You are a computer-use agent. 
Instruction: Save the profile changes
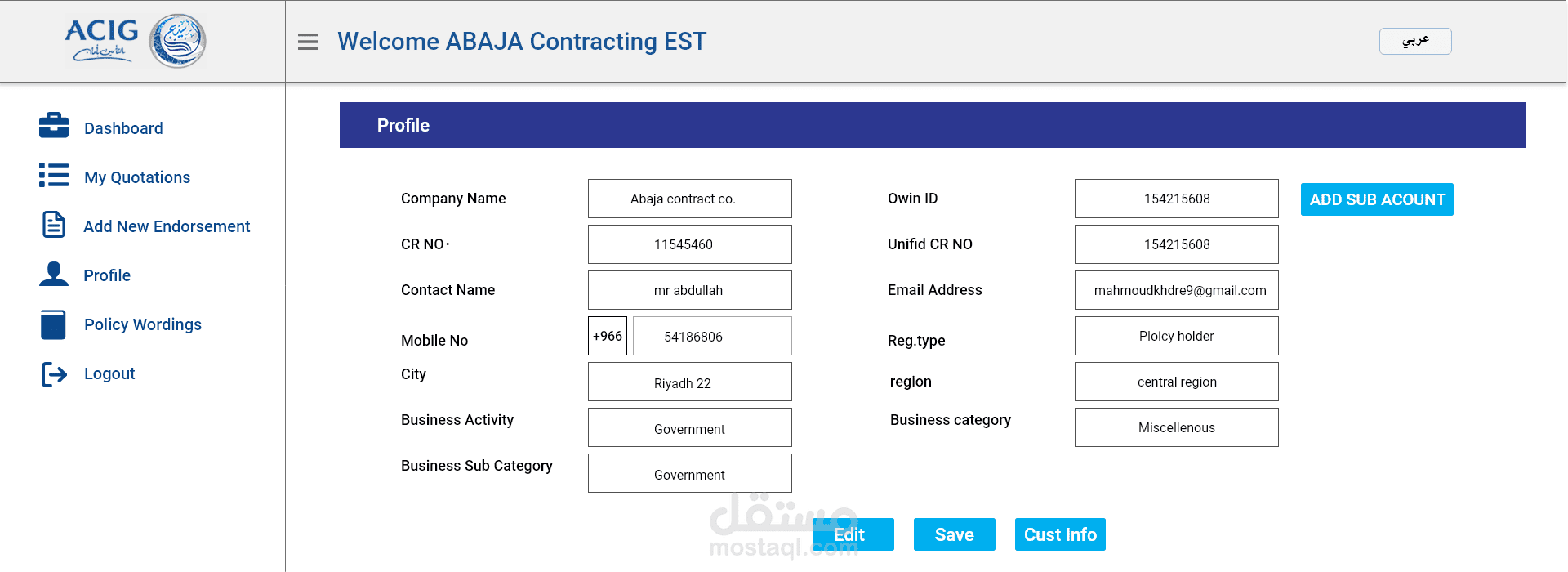click(954, 534)
